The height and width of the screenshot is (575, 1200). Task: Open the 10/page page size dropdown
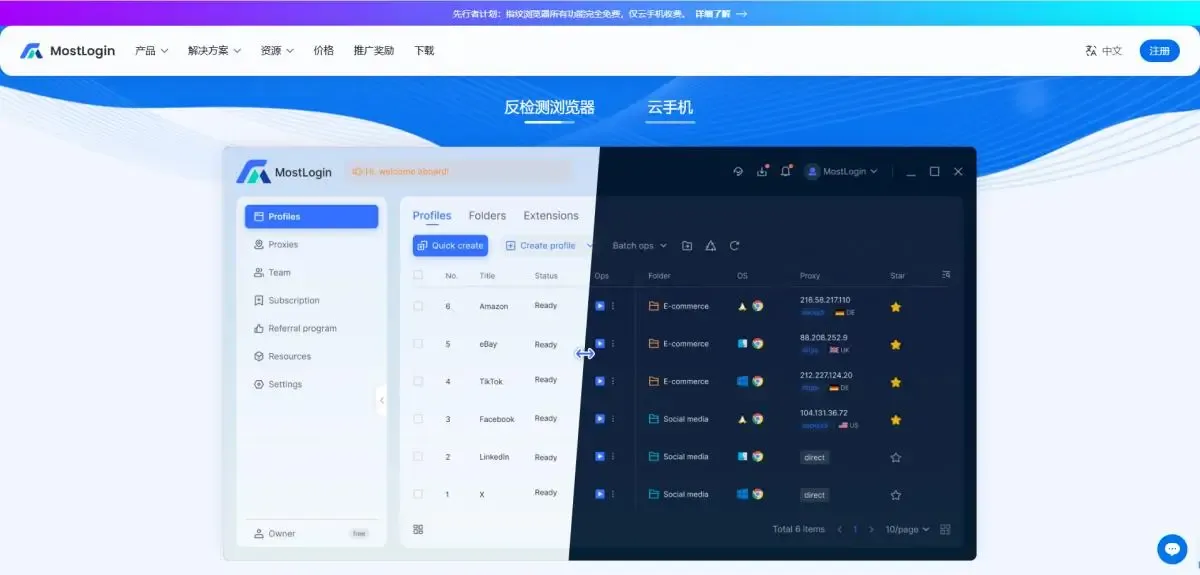coord(908,529)
